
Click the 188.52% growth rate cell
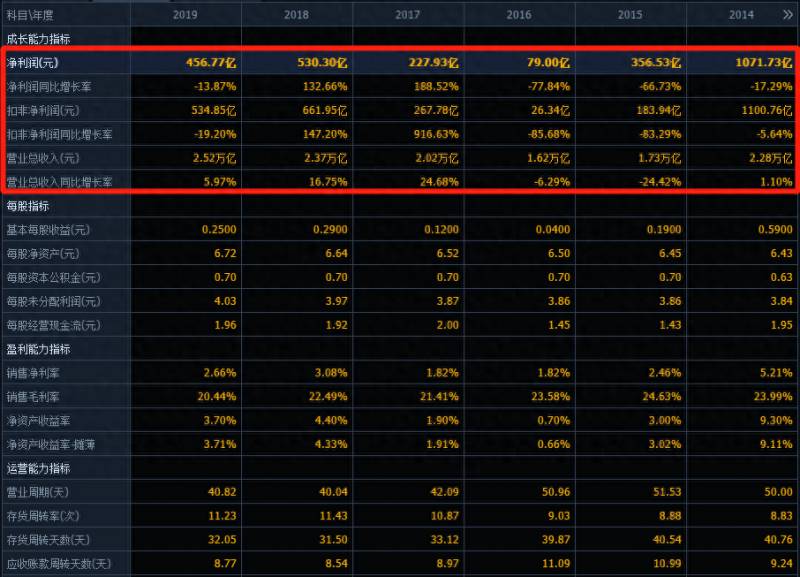(436, 87)
